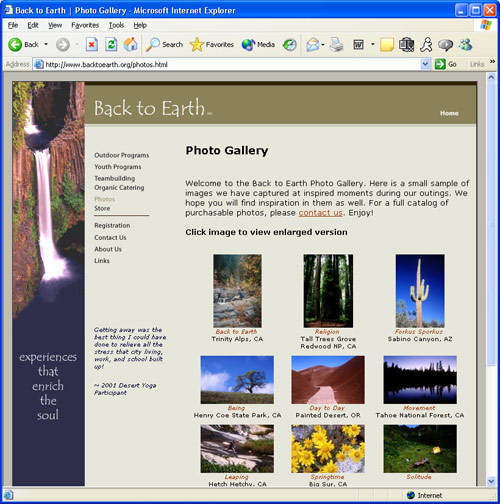This screenshot has height=504, width=500.
Task: Open the Media toolbar button
Action: pos(258,44)
